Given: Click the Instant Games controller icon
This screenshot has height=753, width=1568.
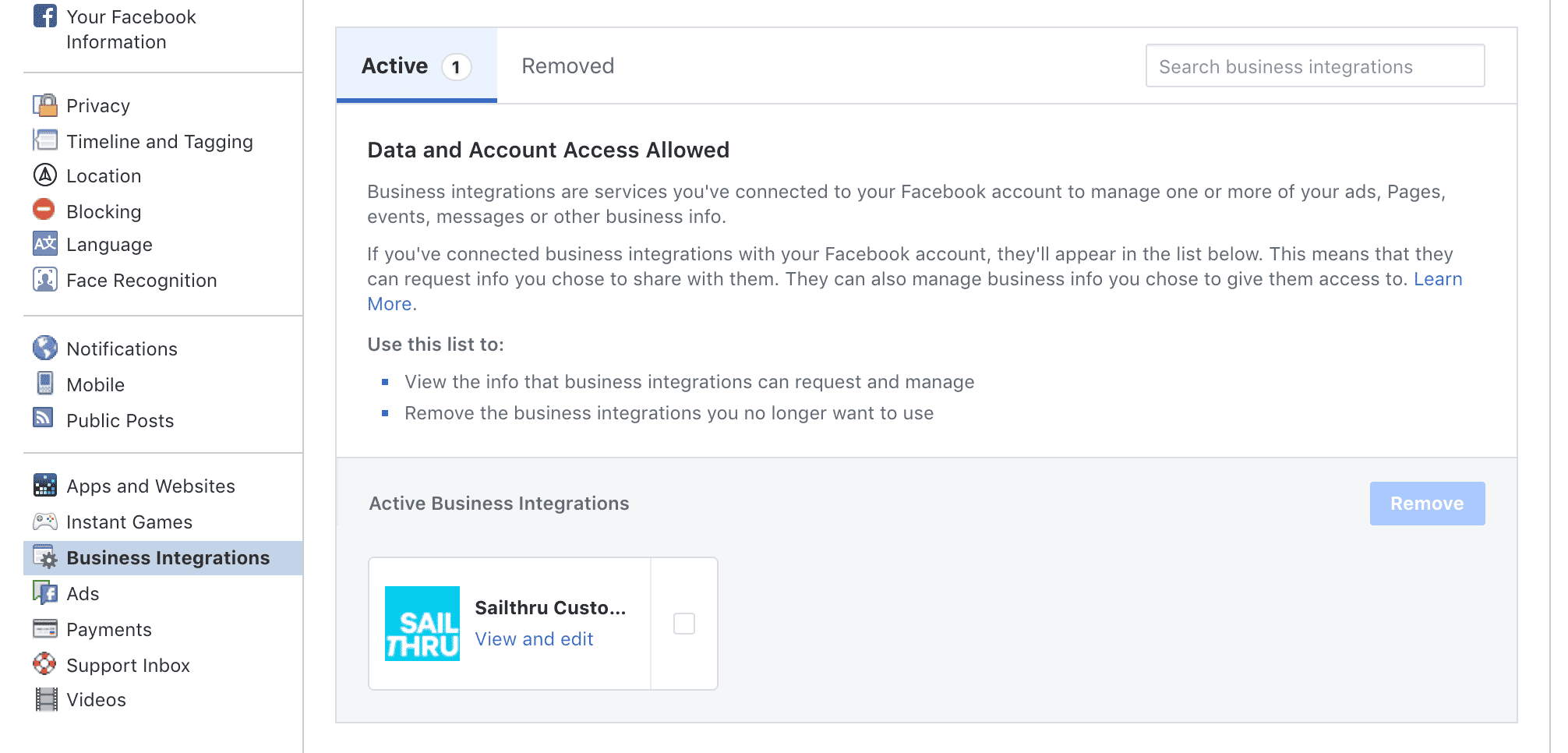Looking at the screenshot, I should pos(45,521).
